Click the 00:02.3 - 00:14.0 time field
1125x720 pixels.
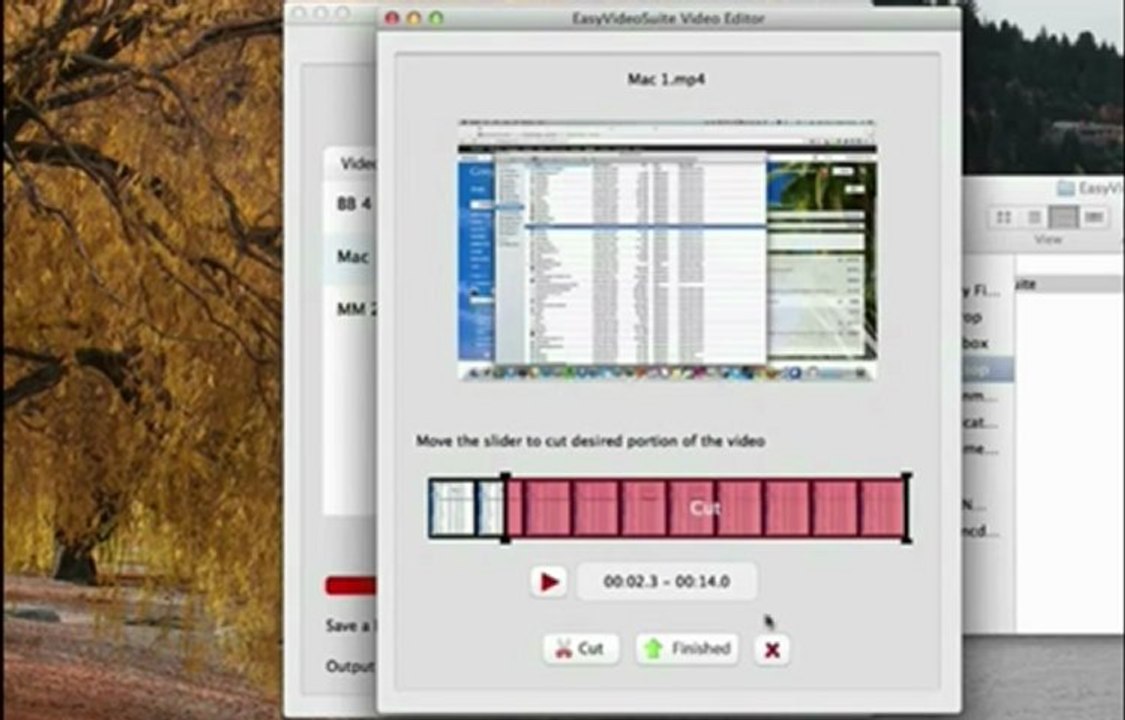(667, 582)
